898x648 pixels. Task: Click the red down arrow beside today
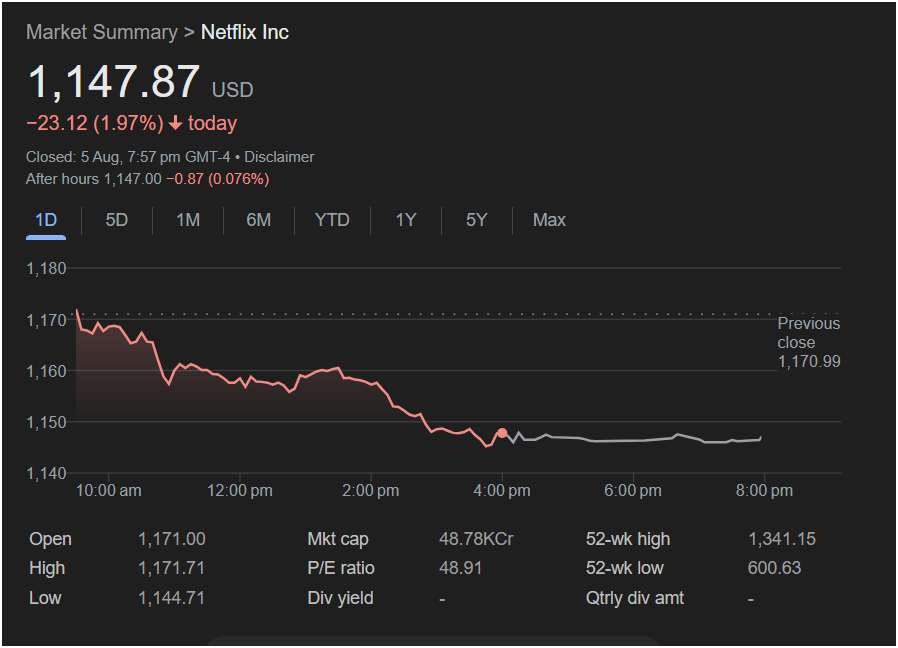tap(176, 123)
